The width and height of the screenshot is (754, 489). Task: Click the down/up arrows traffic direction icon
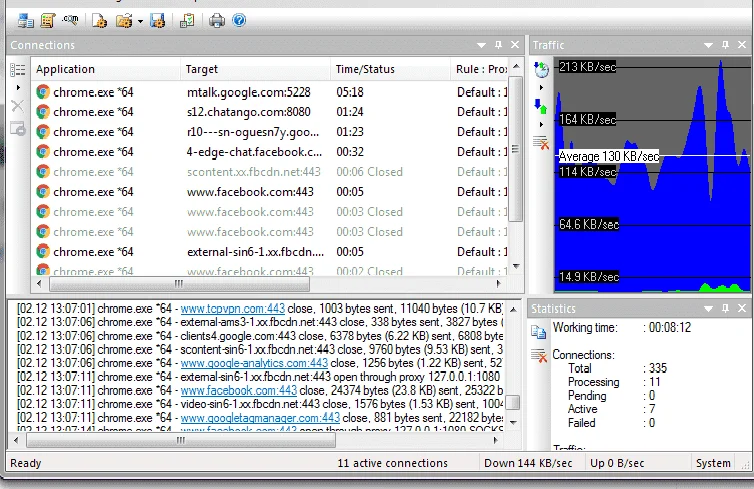click(541, 106)
